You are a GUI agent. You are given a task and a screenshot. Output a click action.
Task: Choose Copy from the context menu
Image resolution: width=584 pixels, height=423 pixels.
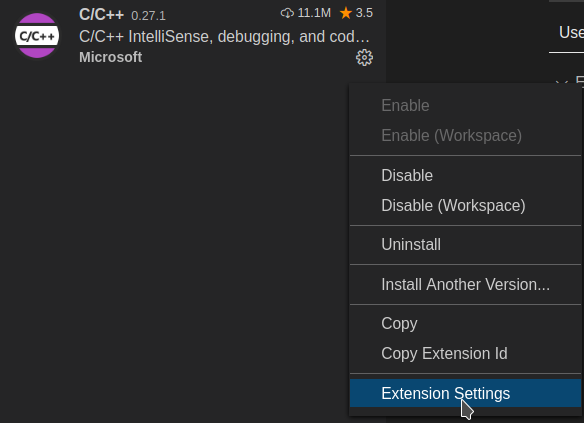click(465, 323)
